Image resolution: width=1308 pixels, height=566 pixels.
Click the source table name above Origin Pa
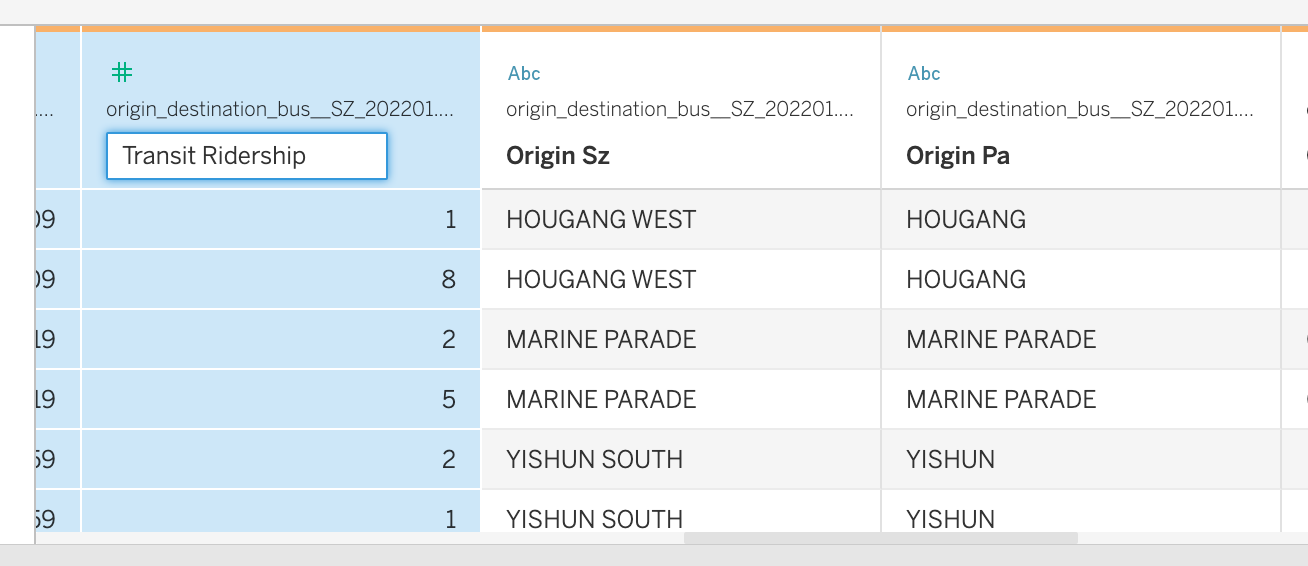click(x=1079, y=110)
